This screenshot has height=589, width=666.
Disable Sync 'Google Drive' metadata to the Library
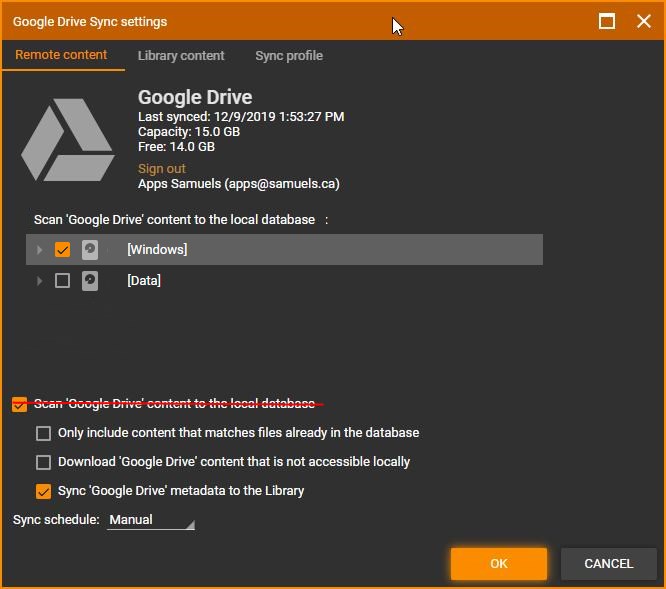tap(43, 491)
